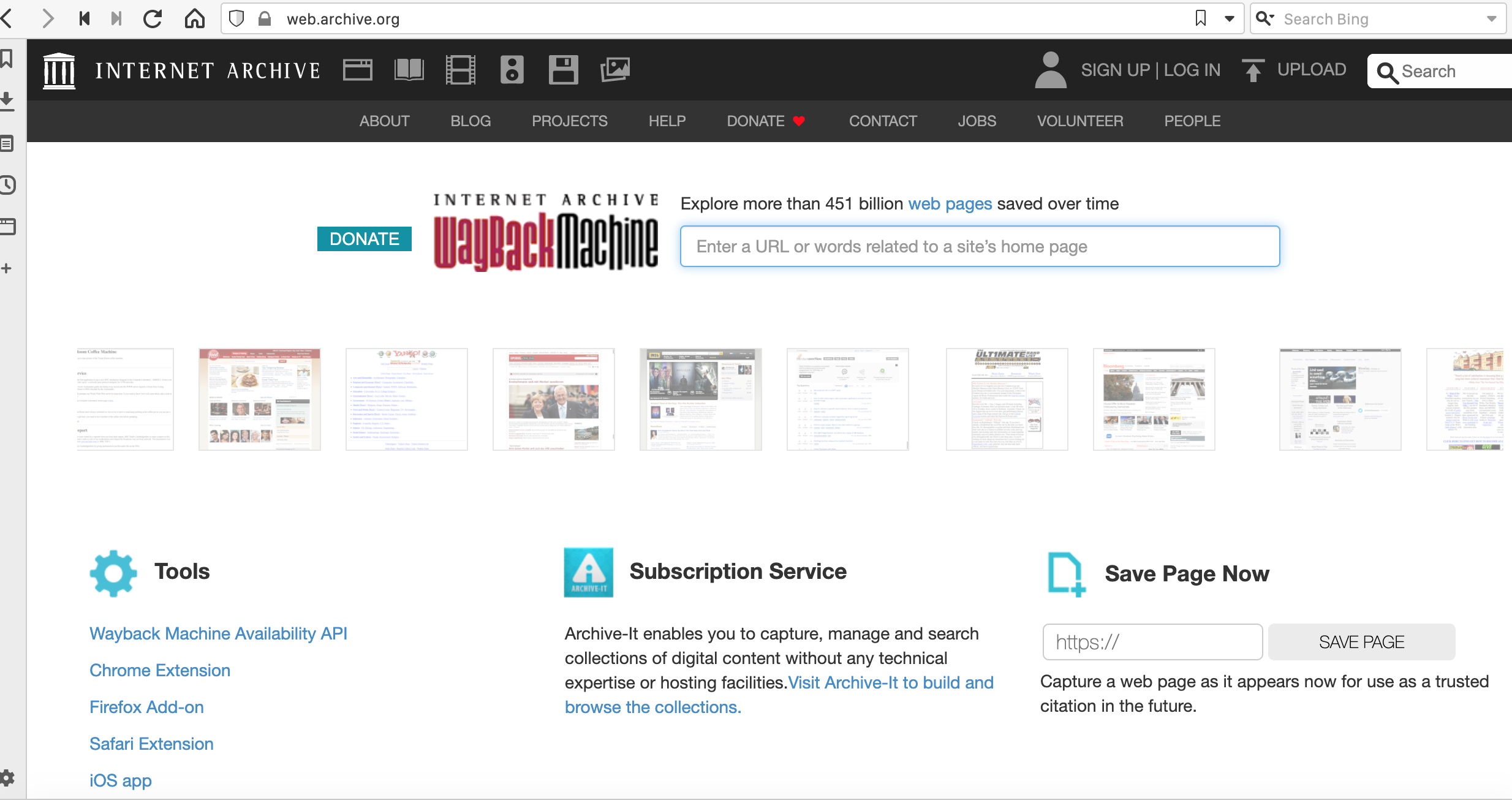Open the Images collection icon
The width and height of the screenshot is (1512, 800).
click(x=615, y=70)
